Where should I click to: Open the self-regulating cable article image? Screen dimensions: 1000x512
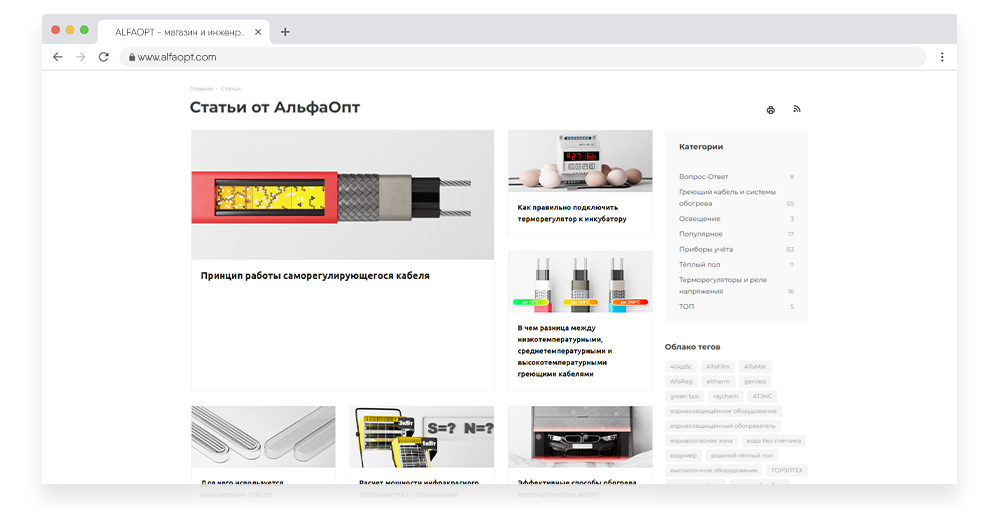[x=342, y=195]
